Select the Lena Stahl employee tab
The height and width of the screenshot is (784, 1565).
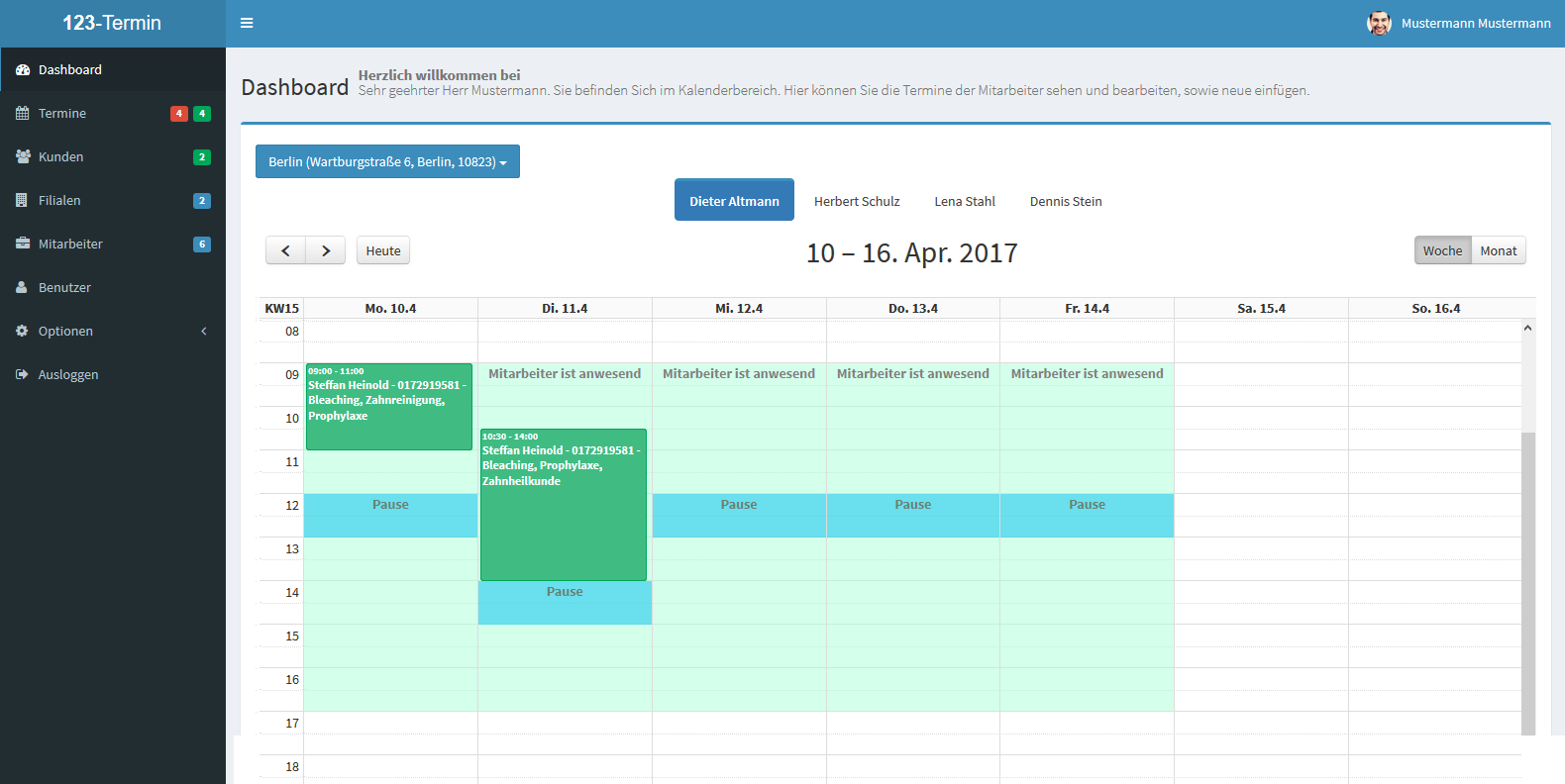pyautogui.click(x=964, y=201)
